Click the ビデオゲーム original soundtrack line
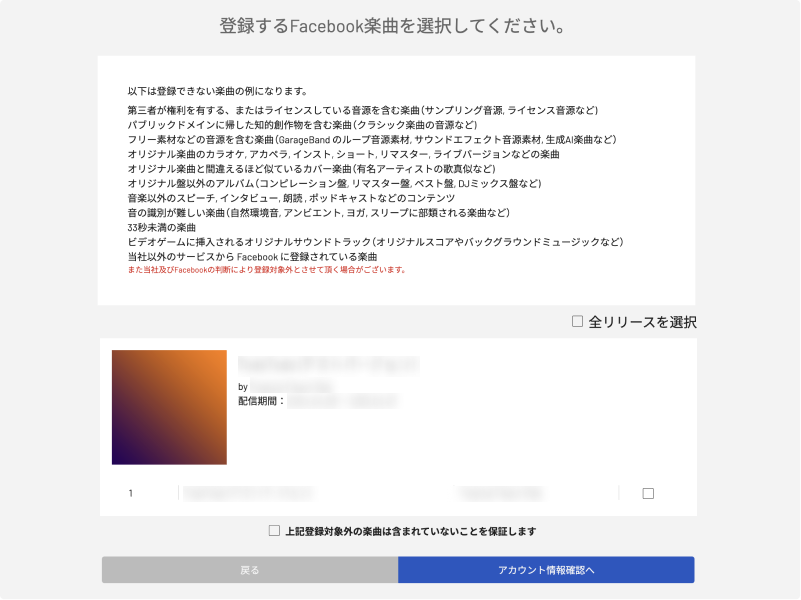The width and height of the screenshot is (801, 600). pyautogui.click(x=375, y=242)
